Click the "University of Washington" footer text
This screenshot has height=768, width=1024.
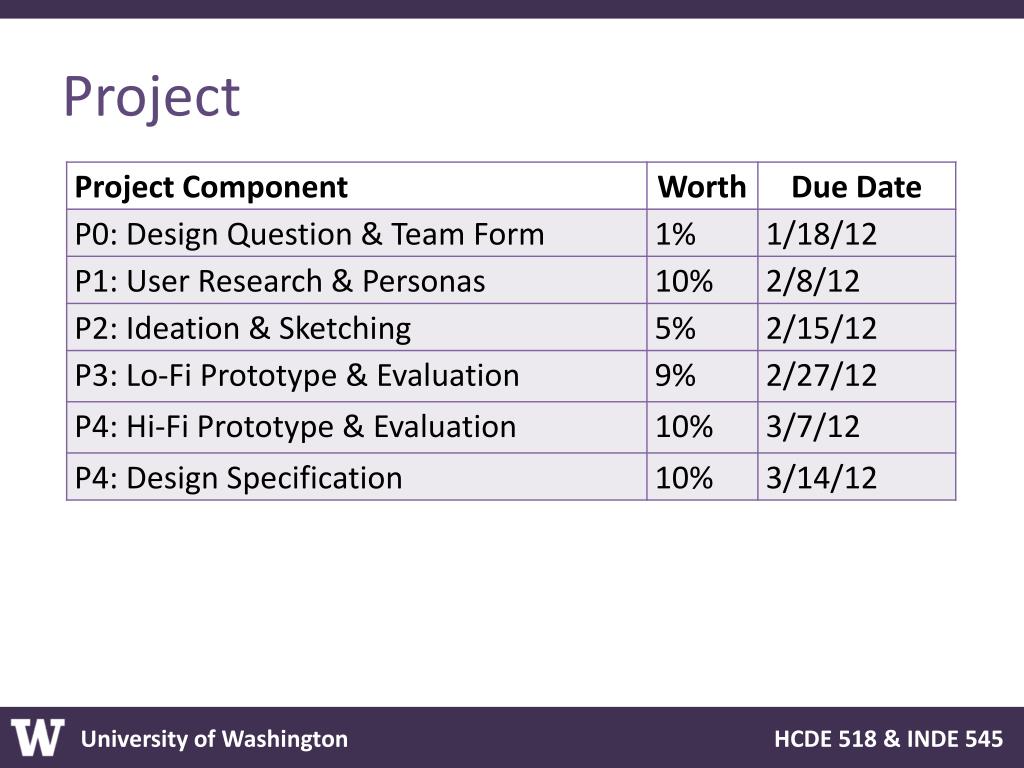(x=214, y=739)
